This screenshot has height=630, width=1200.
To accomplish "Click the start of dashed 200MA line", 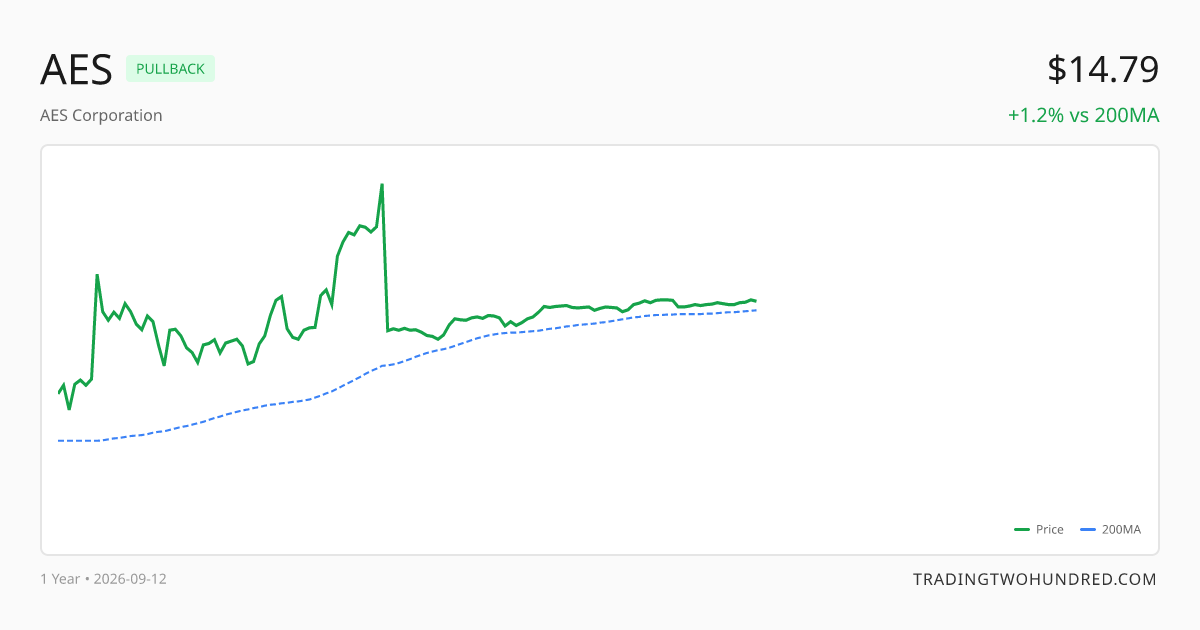I will coord(59,440).
